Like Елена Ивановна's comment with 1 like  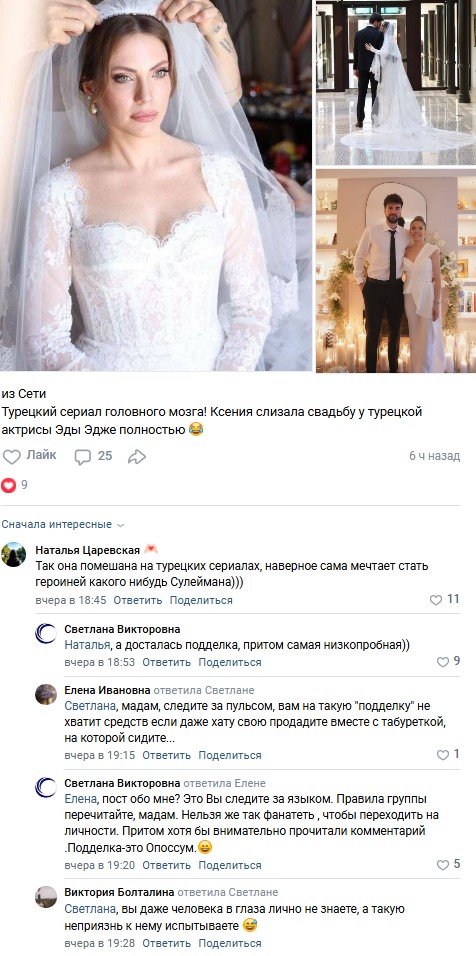pos(443,755)
